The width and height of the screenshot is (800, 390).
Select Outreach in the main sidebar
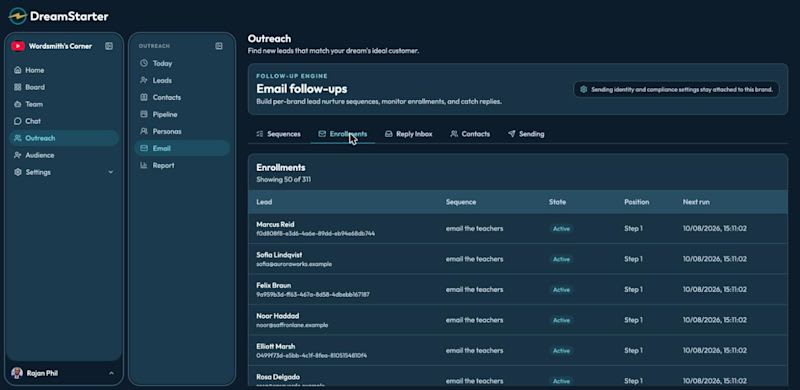tap(64, 138)
